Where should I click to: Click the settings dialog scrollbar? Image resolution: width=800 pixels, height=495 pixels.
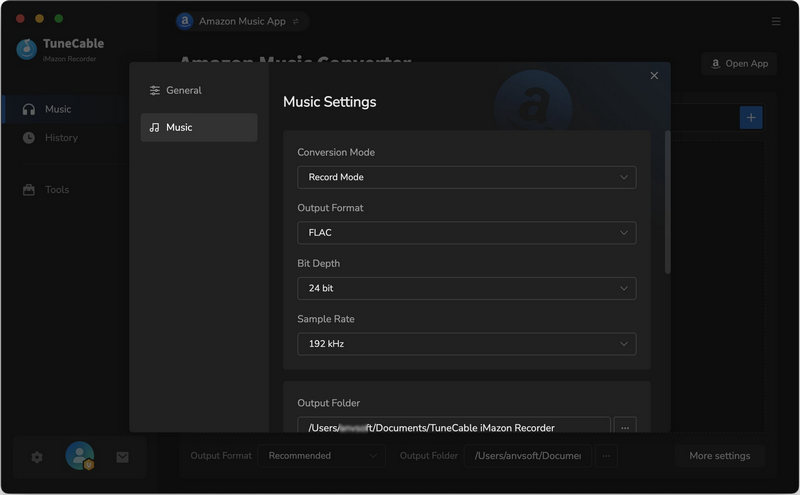667,202
